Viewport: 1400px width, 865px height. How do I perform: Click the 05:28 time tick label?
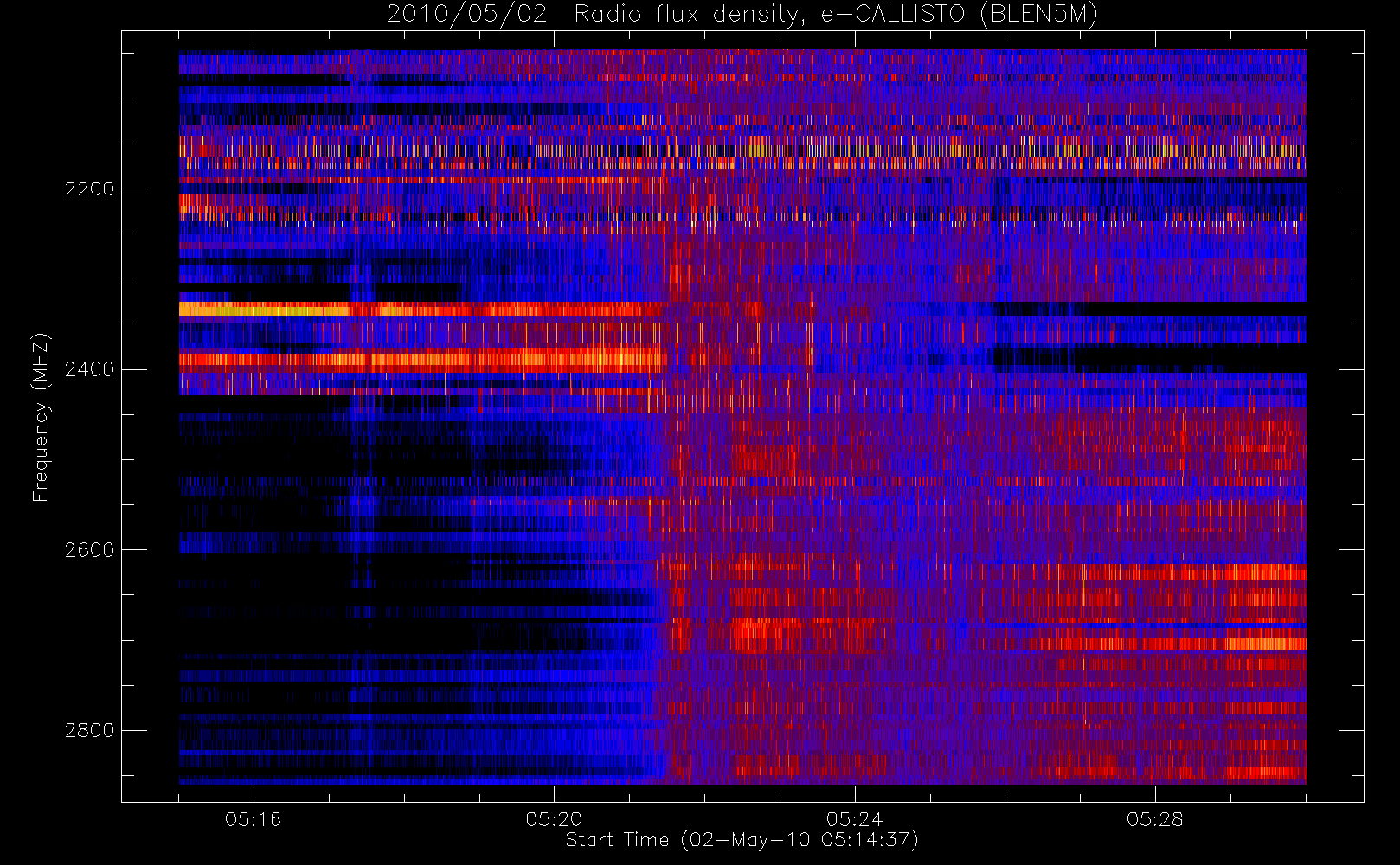pos(1155,819)
